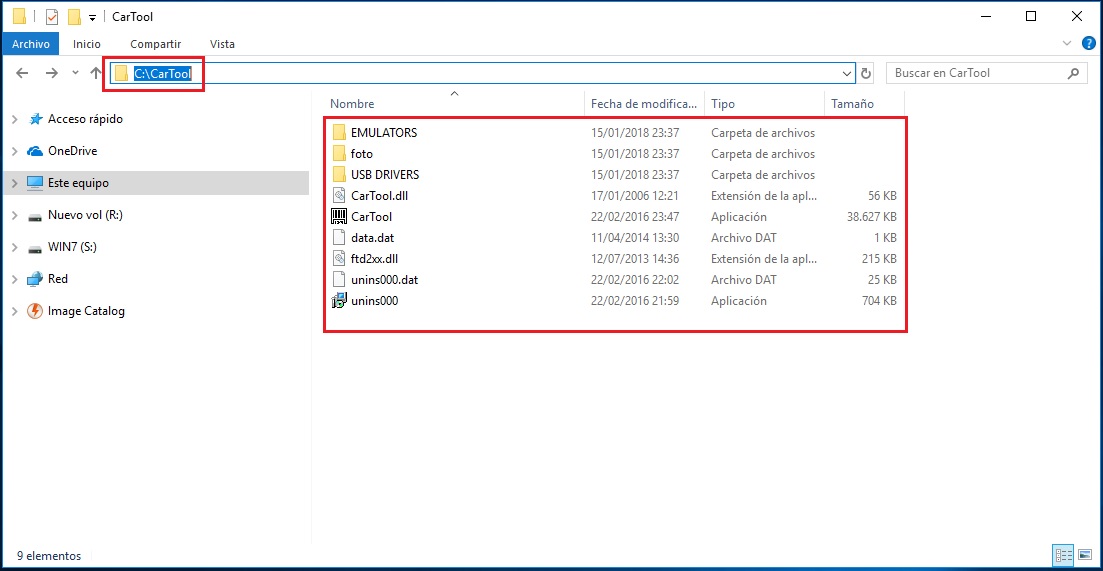Screen dimensions: 1103x571
Task: Expand the Este equipo tree node
Action: (15, 183)
